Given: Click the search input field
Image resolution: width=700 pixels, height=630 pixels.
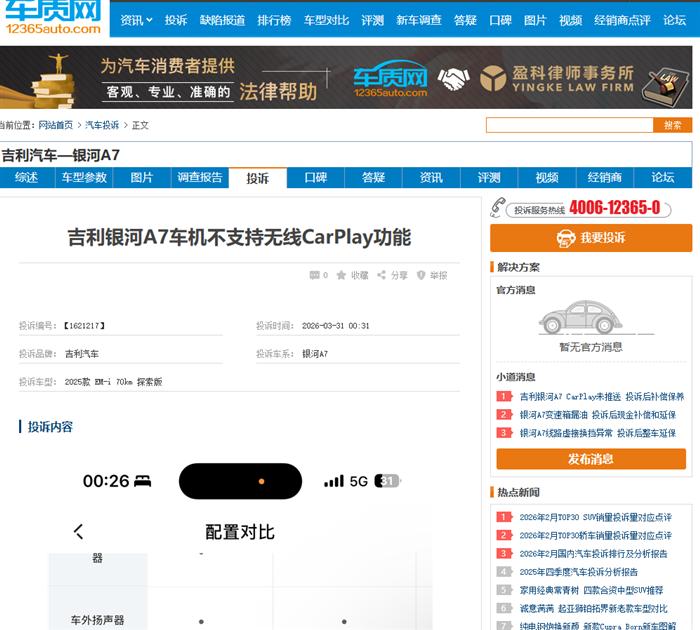Looking at the screenshot, I should (568, 125).
